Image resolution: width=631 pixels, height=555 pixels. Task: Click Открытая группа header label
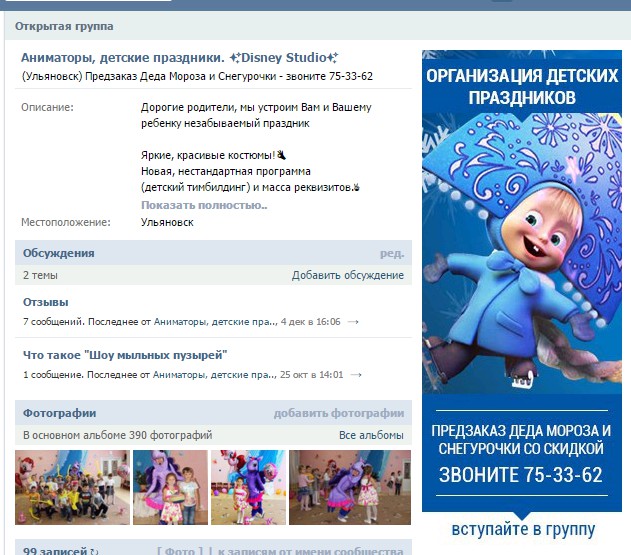click(64, 27)
